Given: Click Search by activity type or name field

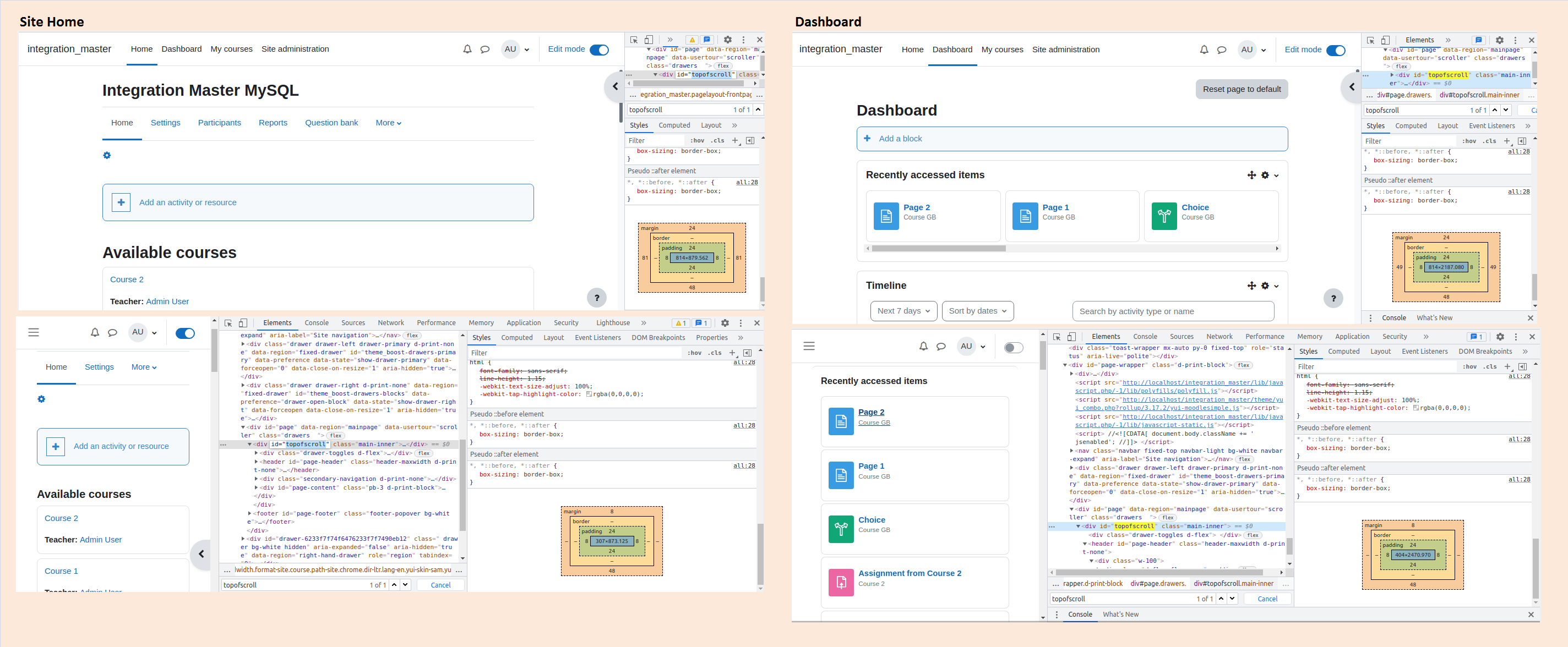Looking at the screenshot, I should point(1173,311).
